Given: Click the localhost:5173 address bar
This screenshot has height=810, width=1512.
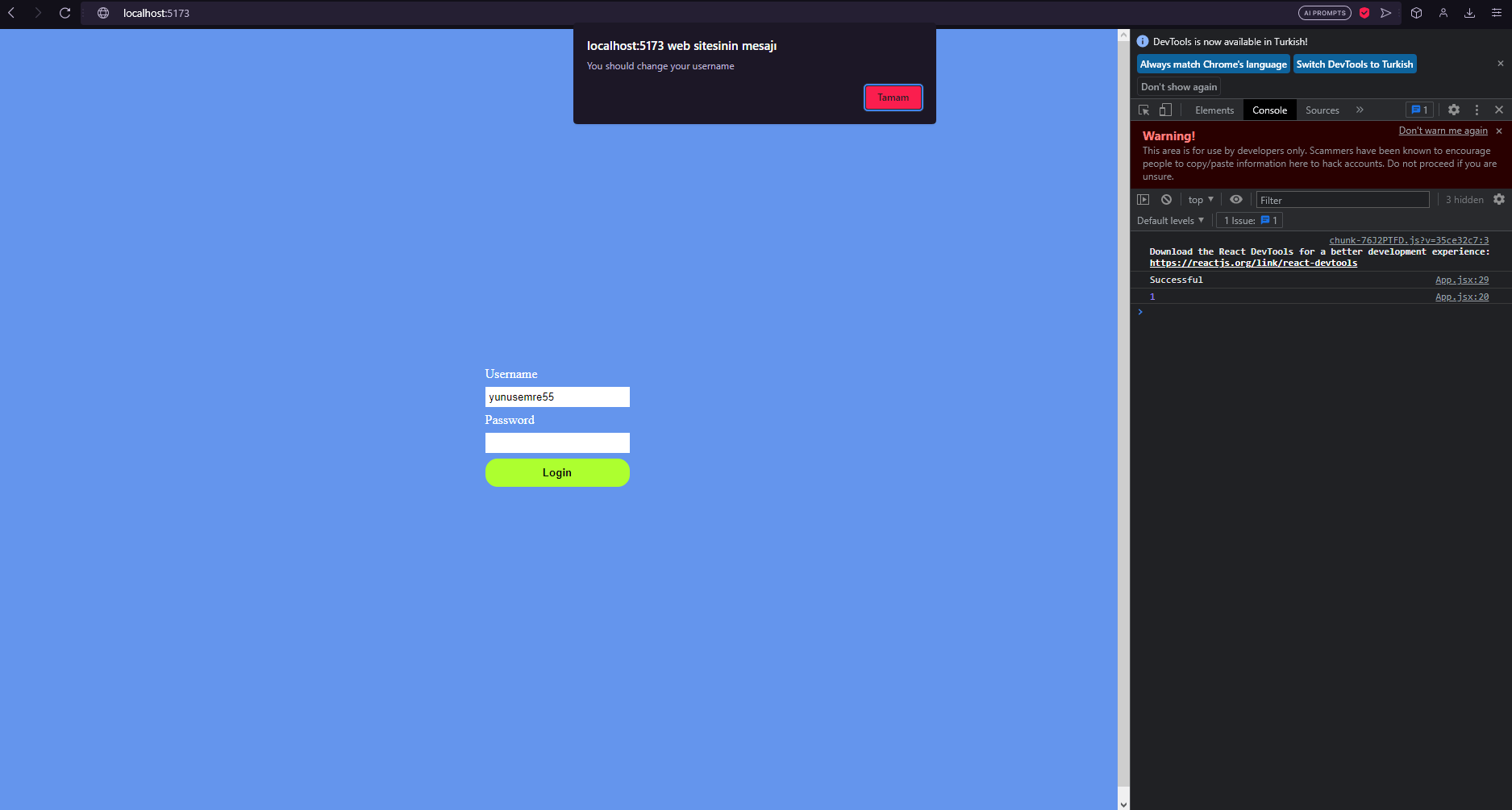Looking at the screenshot, I should 685,13.
